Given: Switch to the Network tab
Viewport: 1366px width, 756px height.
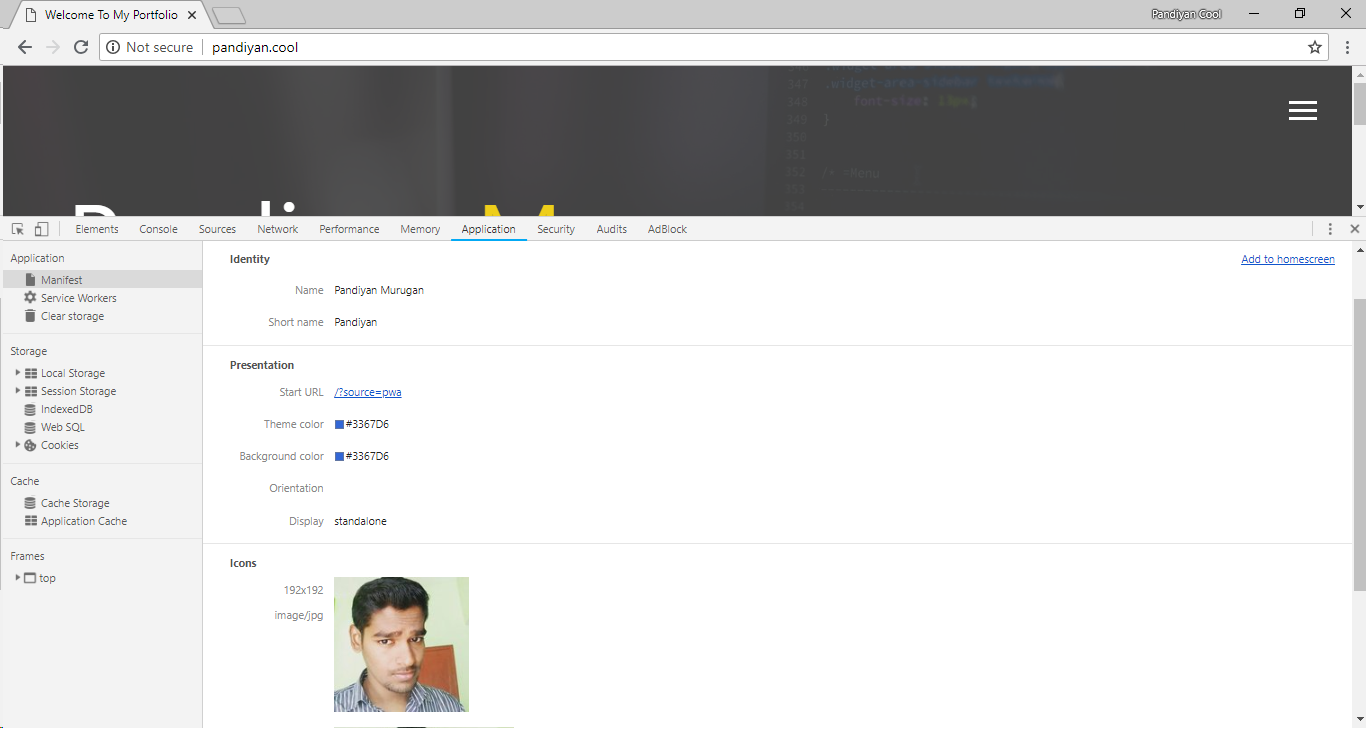Looking at the screenshot, I should (277, 229).
